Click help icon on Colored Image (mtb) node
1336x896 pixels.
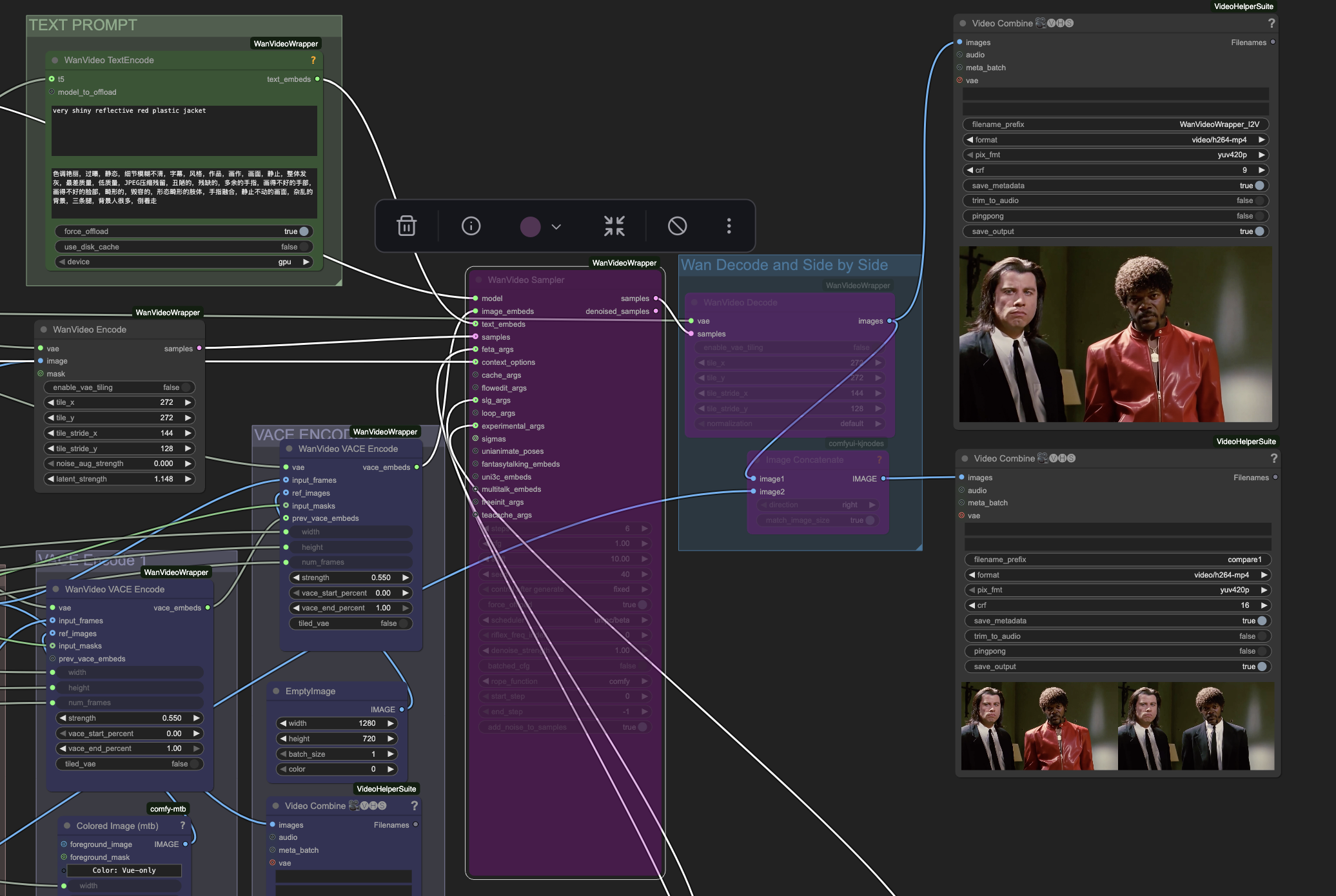click(x=182, y=826)
